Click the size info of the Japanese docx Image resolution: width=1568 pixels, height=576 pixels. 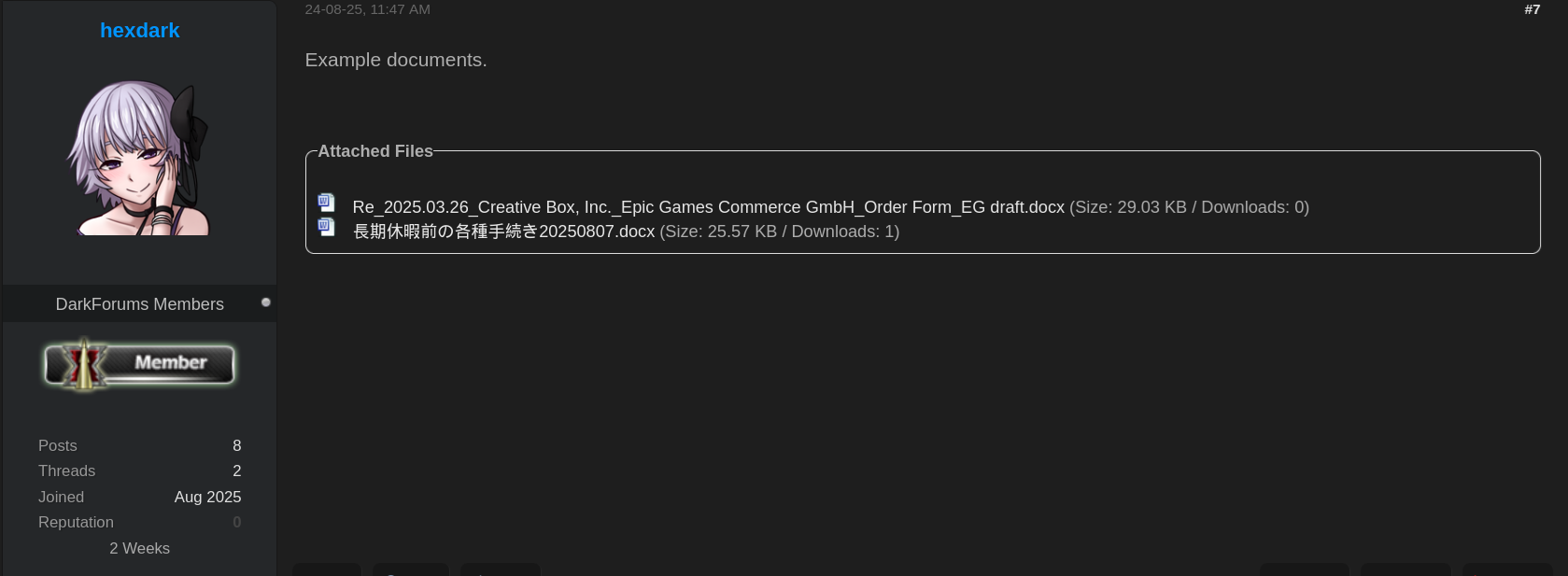click(x=780, y=232)
